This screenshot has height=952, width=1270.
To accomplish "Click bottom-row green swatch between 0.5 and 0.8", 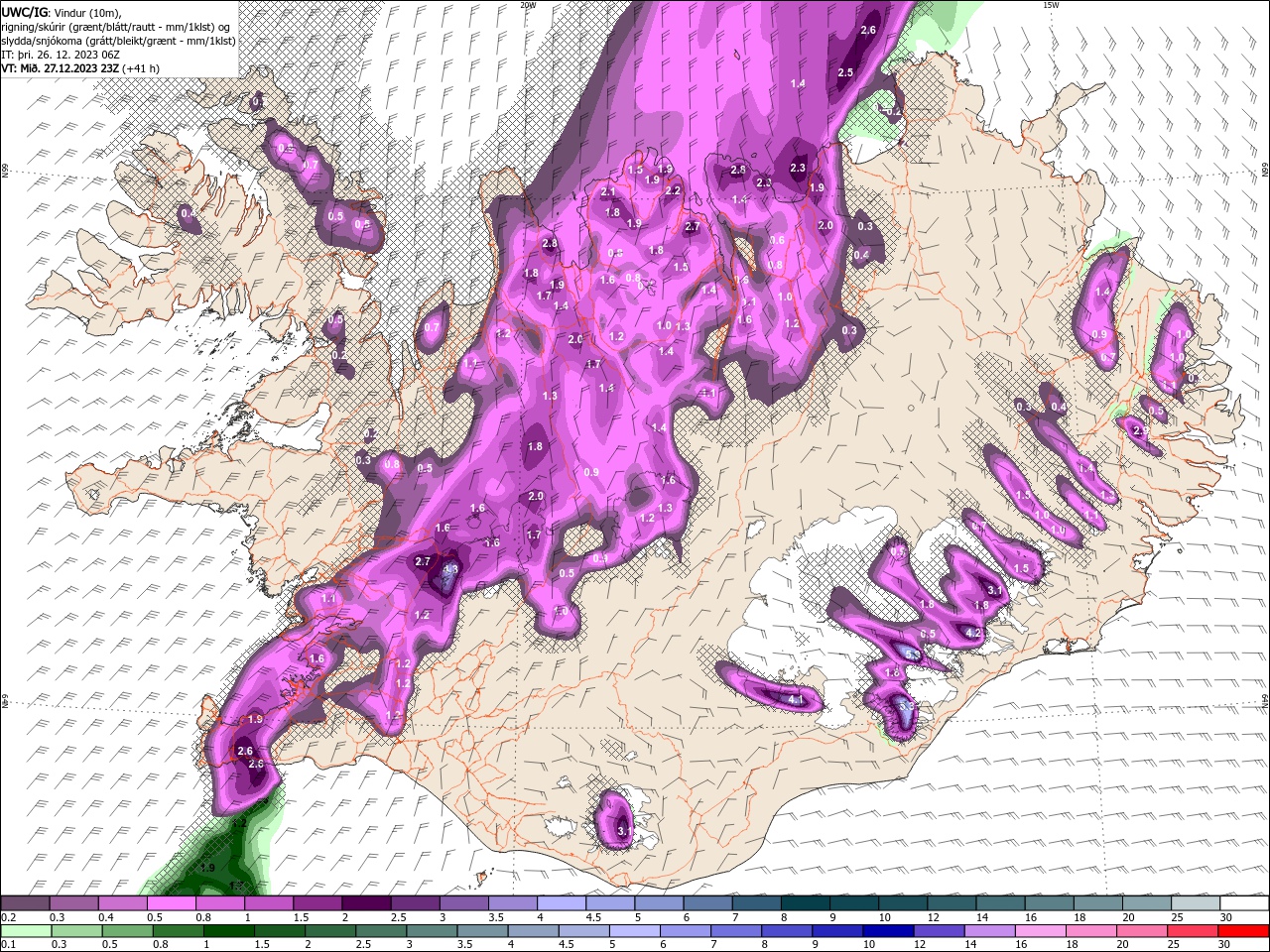I will point(129,931).
